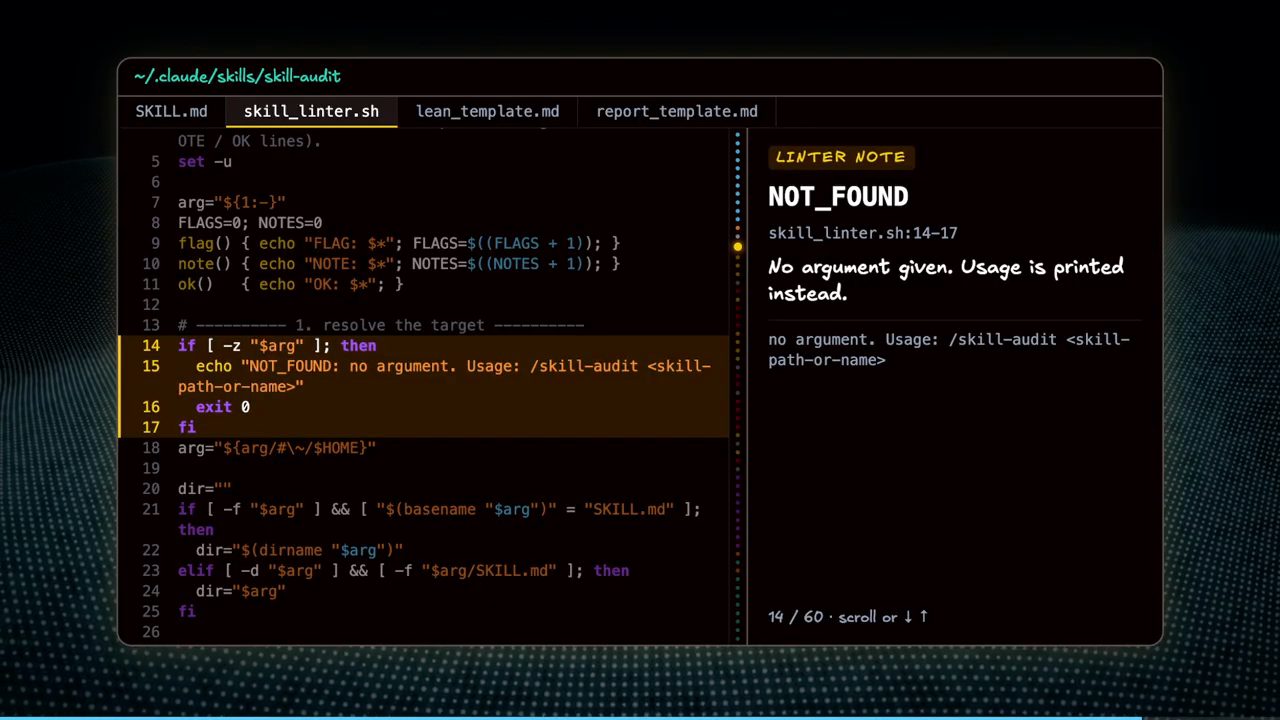
Task: Click "No argument given. Usage is printed instead."
Action: pyautogui.click(x=946, y=279)
